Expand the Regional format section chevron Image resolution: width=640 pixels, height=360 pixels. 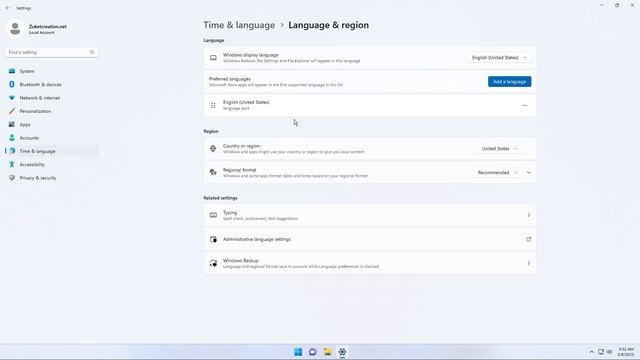tap(529, 173)
